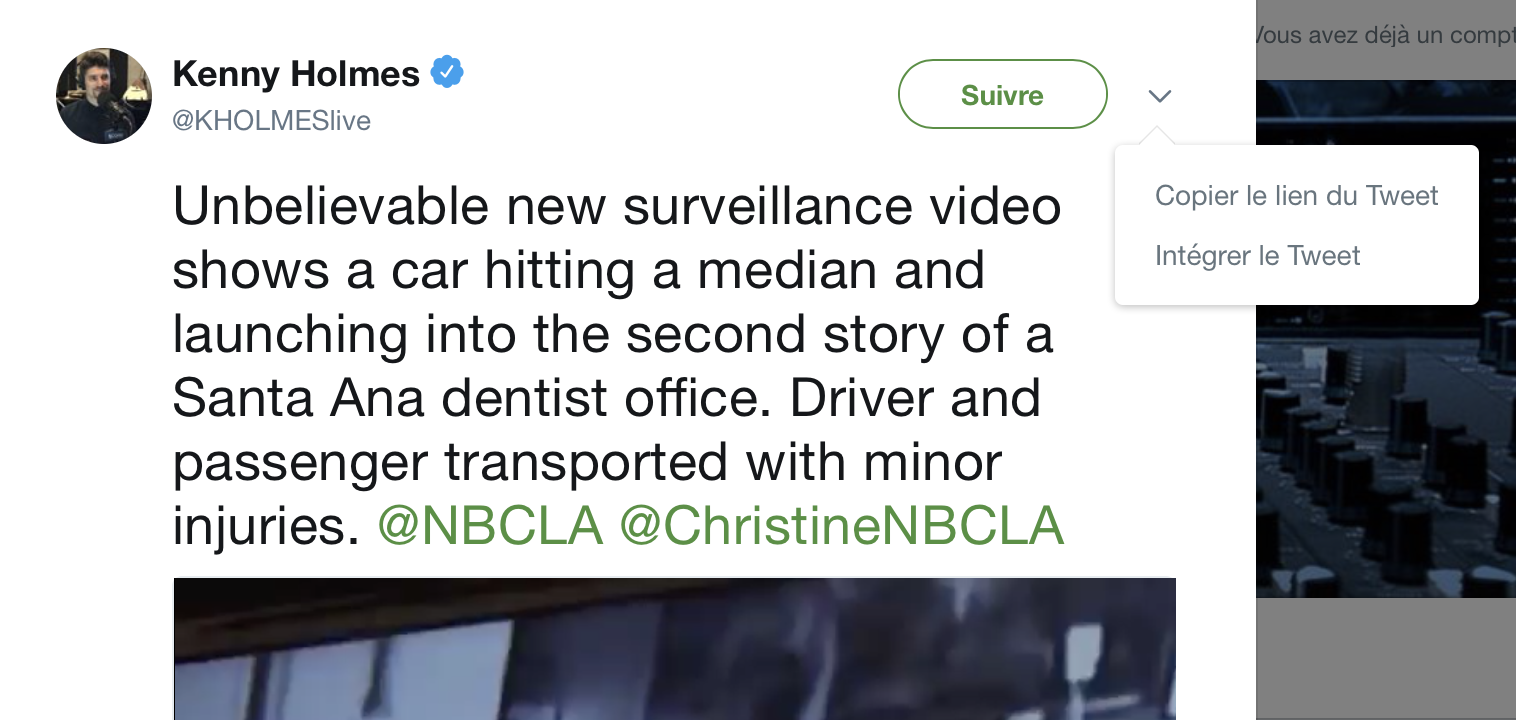Choose 'Intégrer le Tweet' option
This screenshot has height=720, width=1516.
click(x=1257, y=256)
